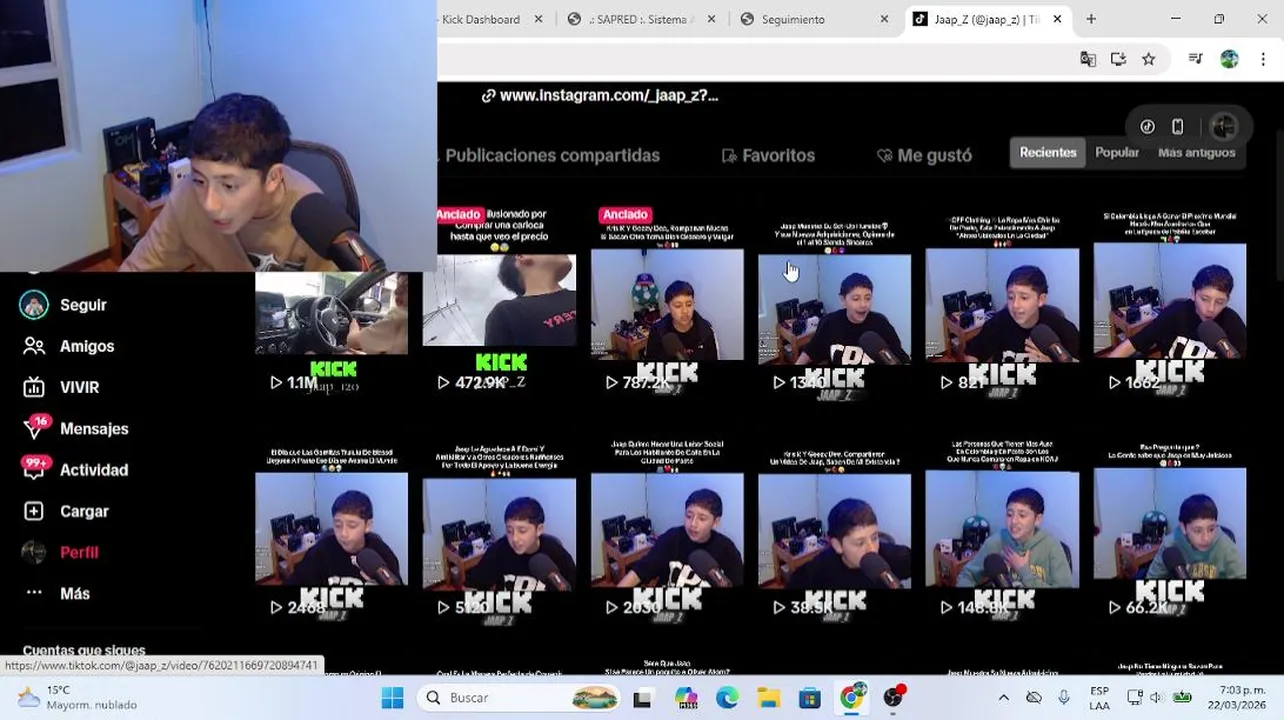Go to Perfil in the sidebar
This screenshot has width=1284, height=720.
(60, 552)
